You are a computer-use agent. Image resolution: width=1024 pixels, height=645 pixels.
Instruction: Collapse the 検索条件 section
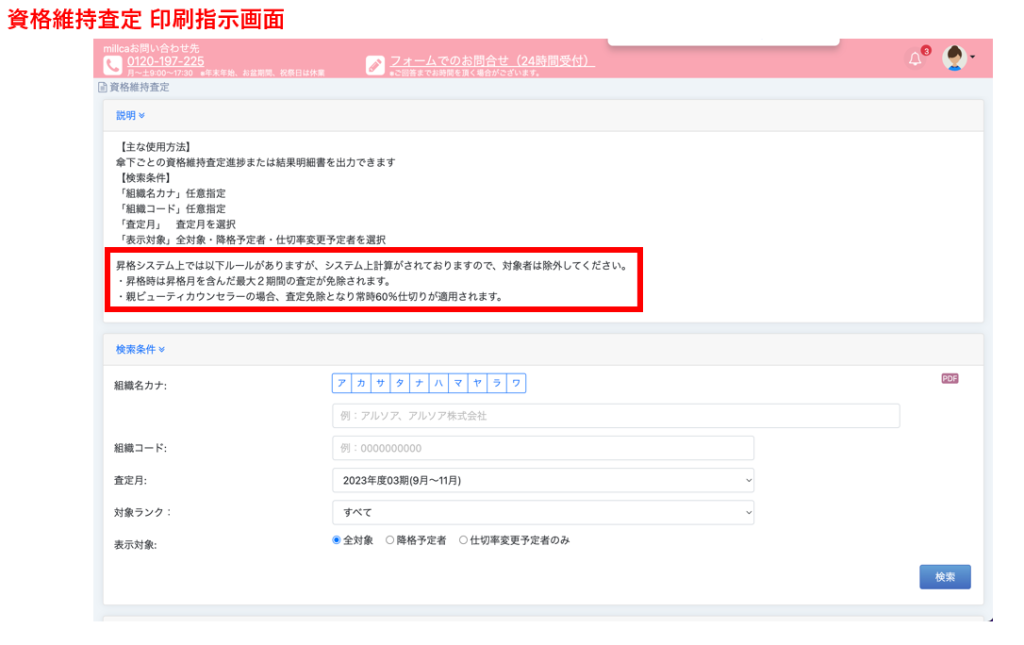pyautogui.click(x=140, y=349)
